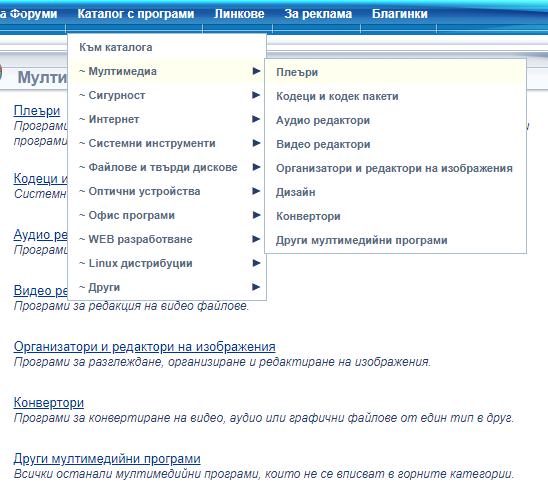Choose ~ Интернет in catalog menu
This screenshot has width=548, height=487.
click(167, 119)
